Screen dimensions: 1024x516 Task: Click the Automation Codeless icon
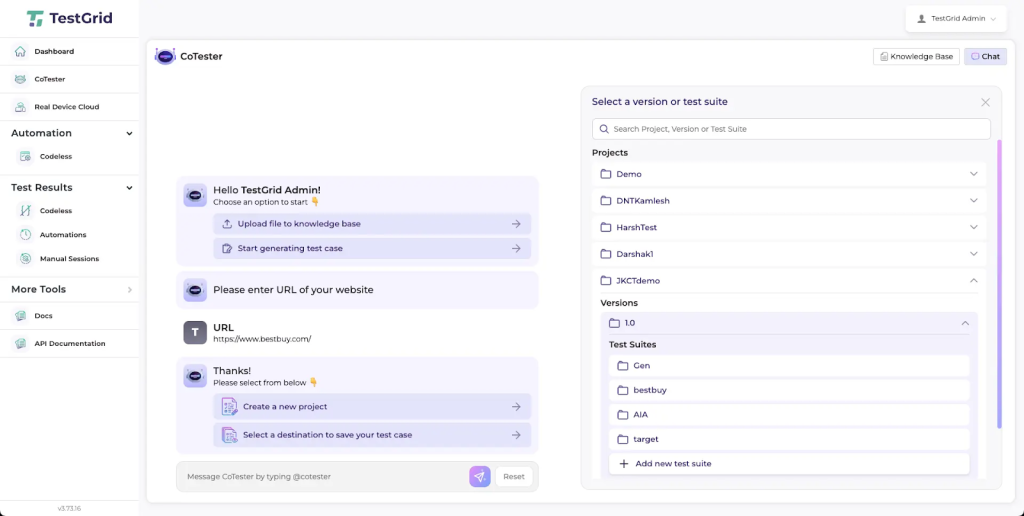[25, 157]
